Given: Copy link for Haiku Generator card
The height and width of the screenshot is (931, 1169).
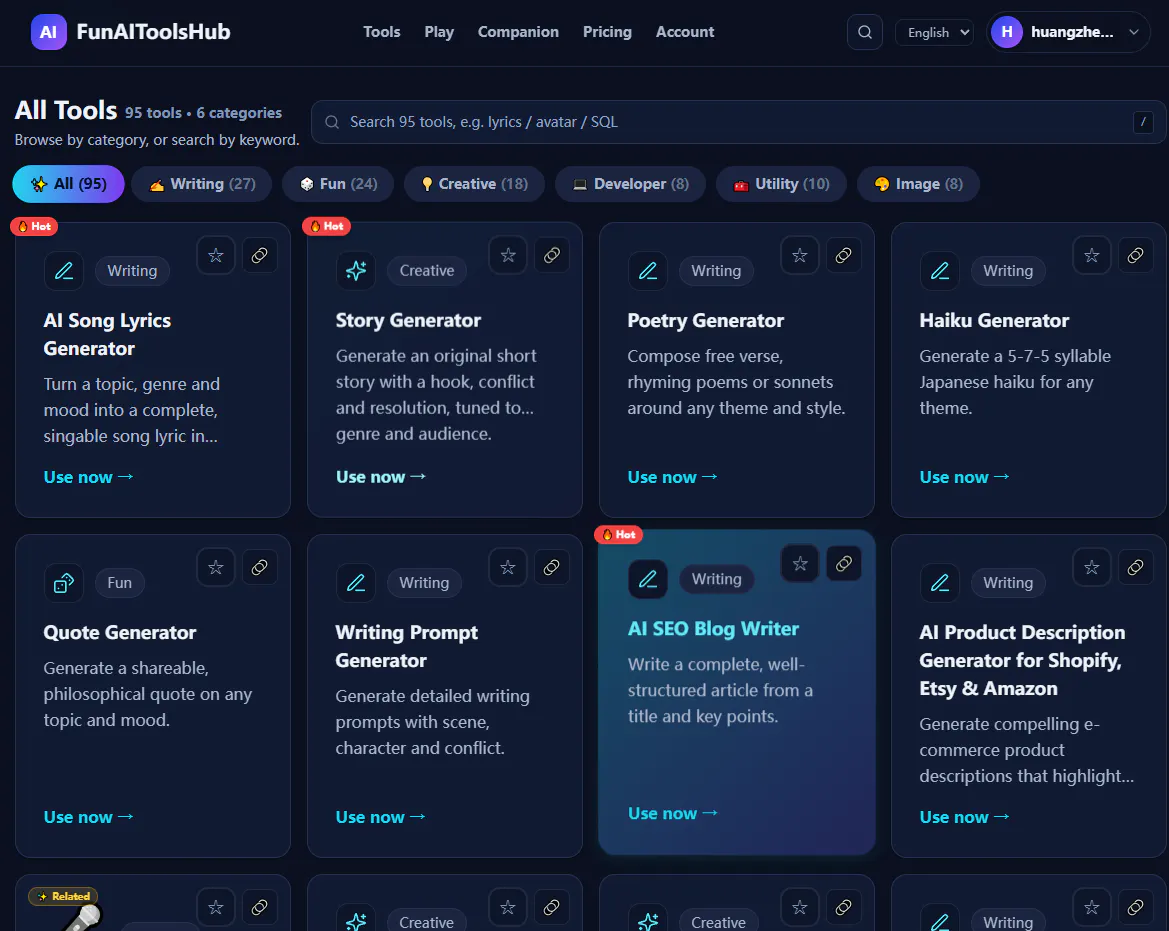Looking at the screenshot, I should coord(1135,256).
